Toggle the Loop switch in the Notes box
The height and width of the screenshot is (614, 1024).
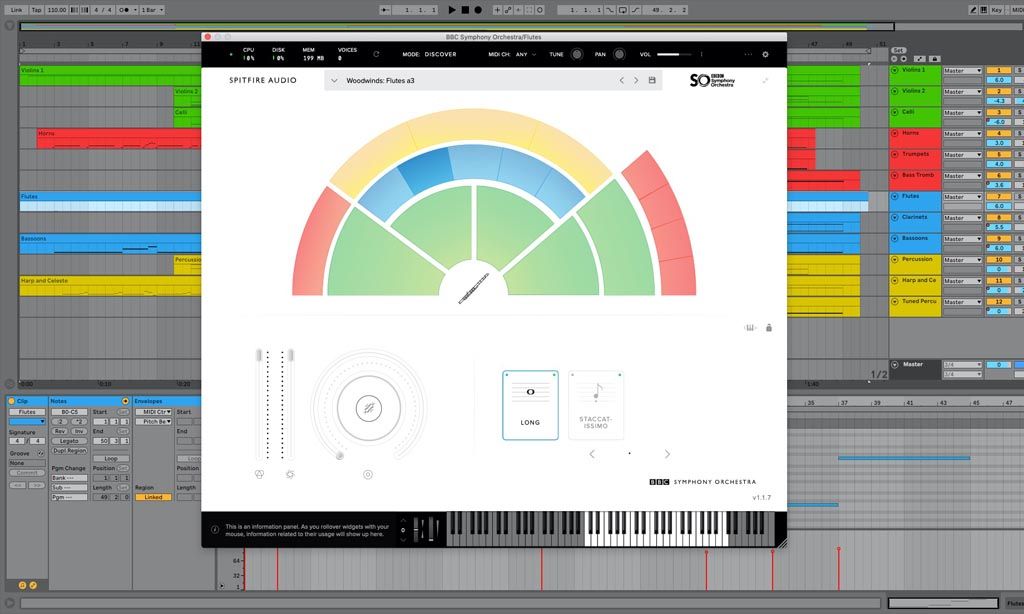110,459
